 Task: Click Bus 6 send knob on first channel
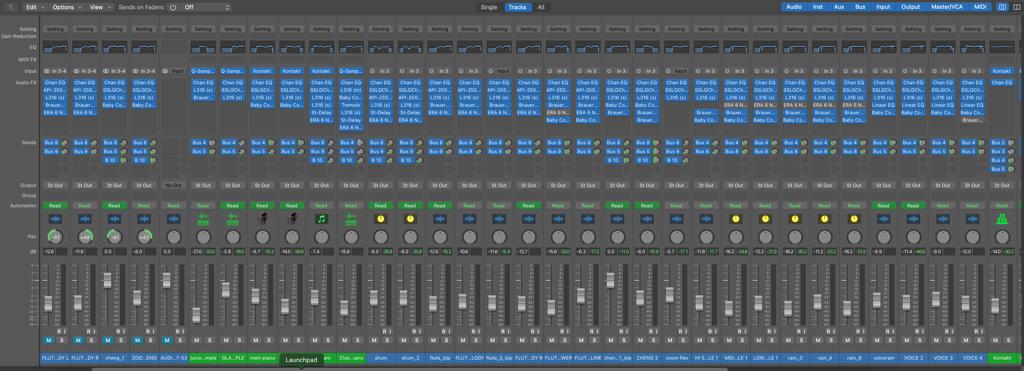(65, 142)
